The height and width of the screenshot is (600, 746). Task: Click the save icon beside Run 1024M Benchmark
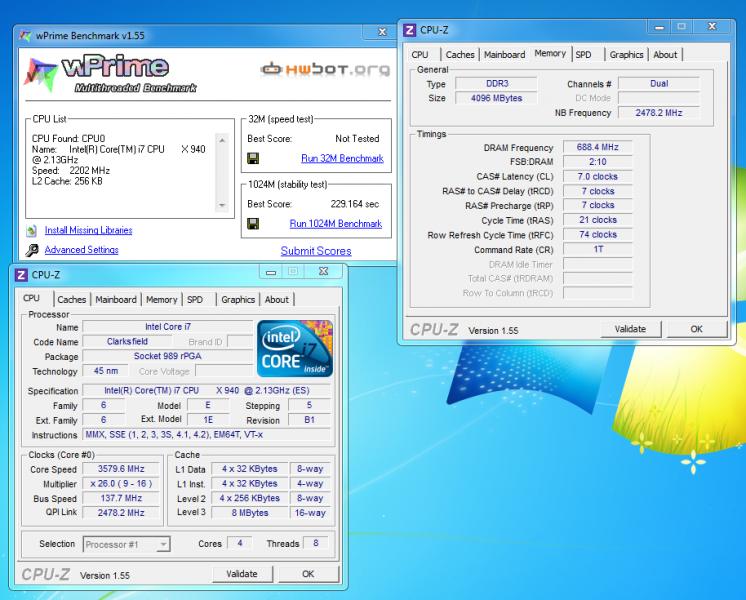click(253, 224)
